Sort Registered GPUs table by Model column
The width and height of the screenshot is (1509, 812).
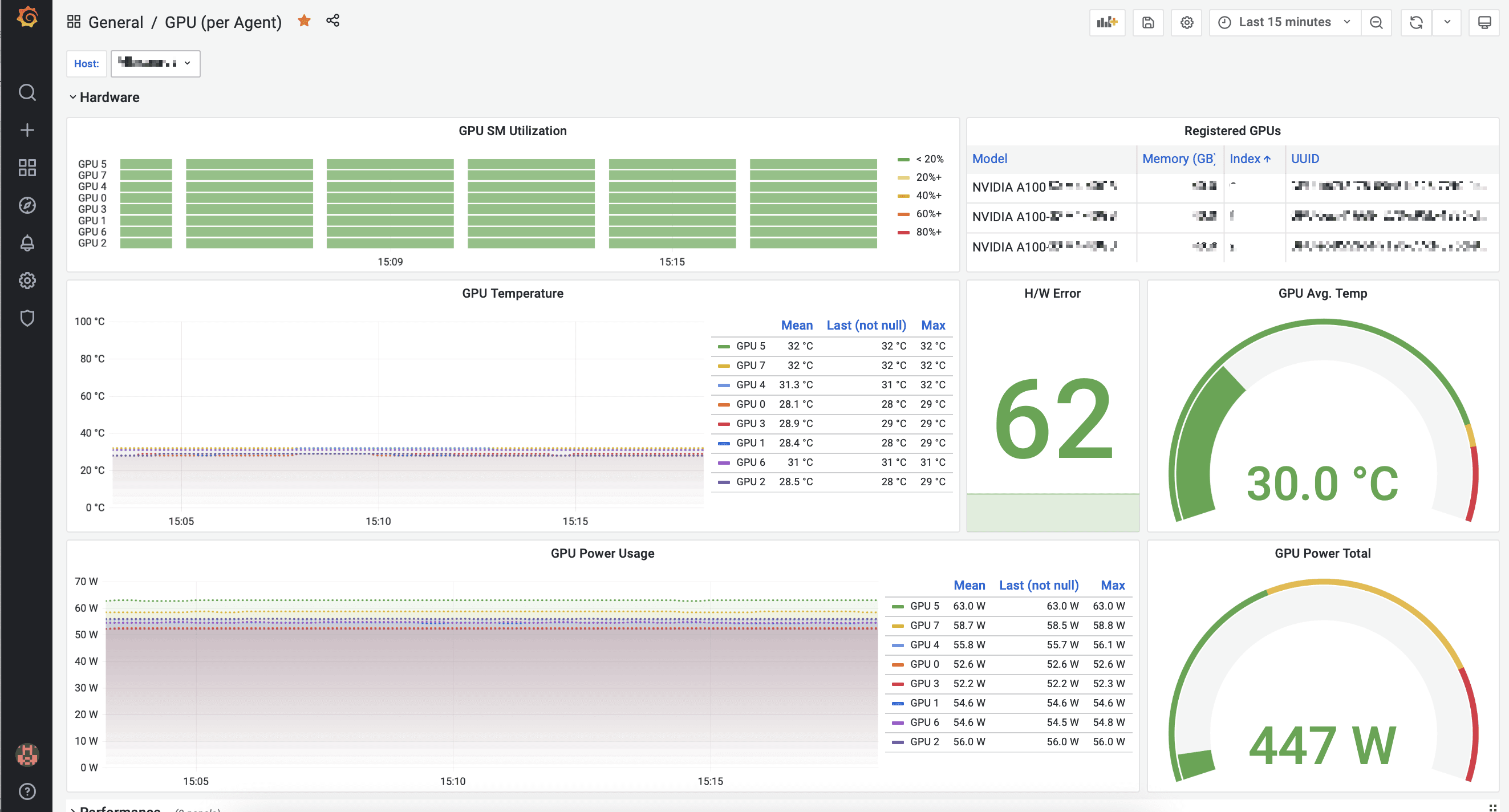989,159
